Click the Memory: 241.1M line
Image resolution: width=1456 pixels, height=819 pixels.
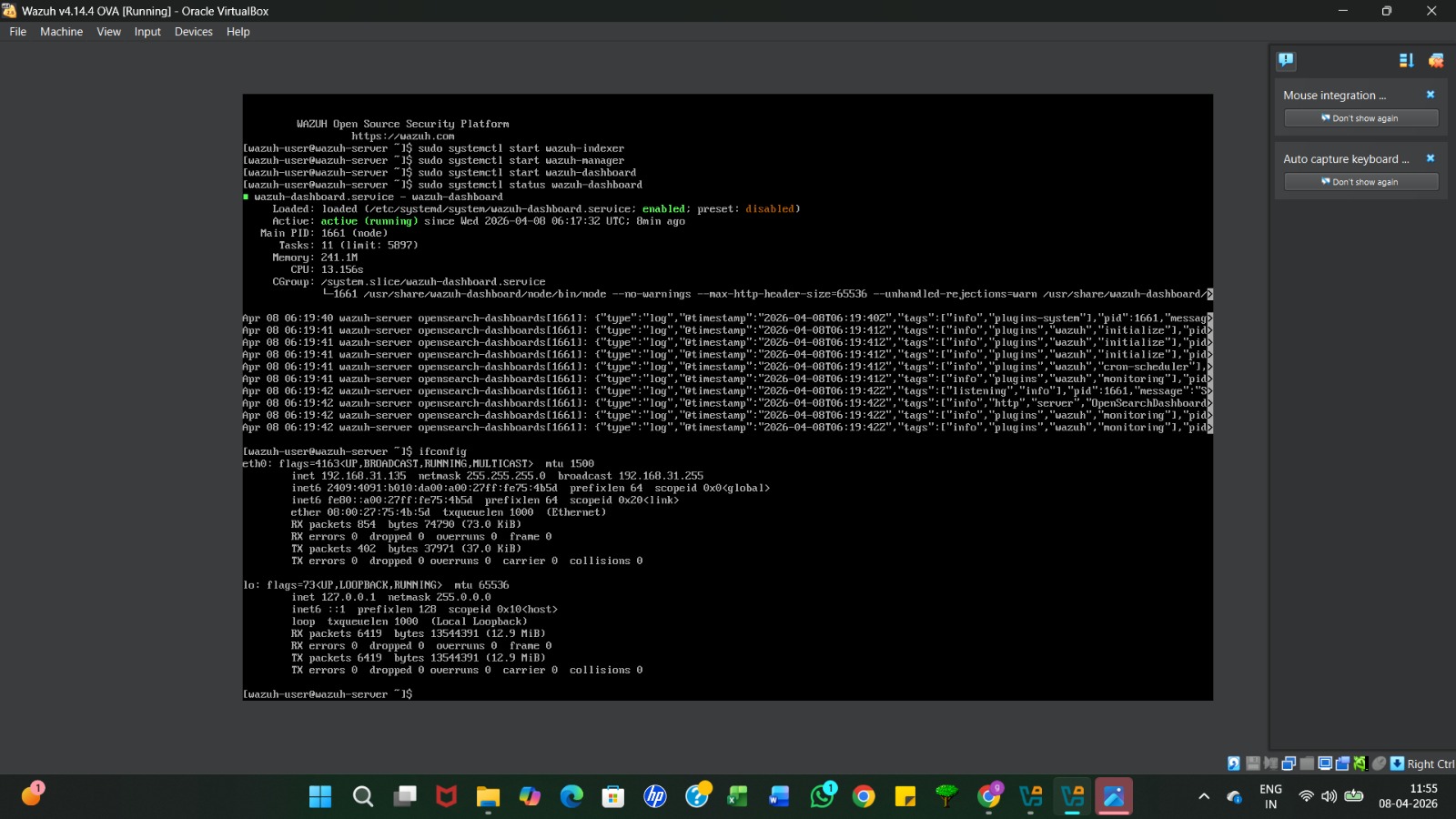[x=315, y=258]
